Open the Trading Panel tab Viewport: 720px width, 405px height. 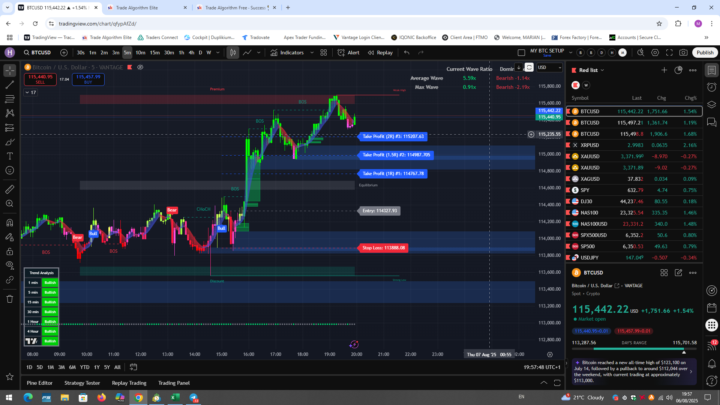[174, 383]
